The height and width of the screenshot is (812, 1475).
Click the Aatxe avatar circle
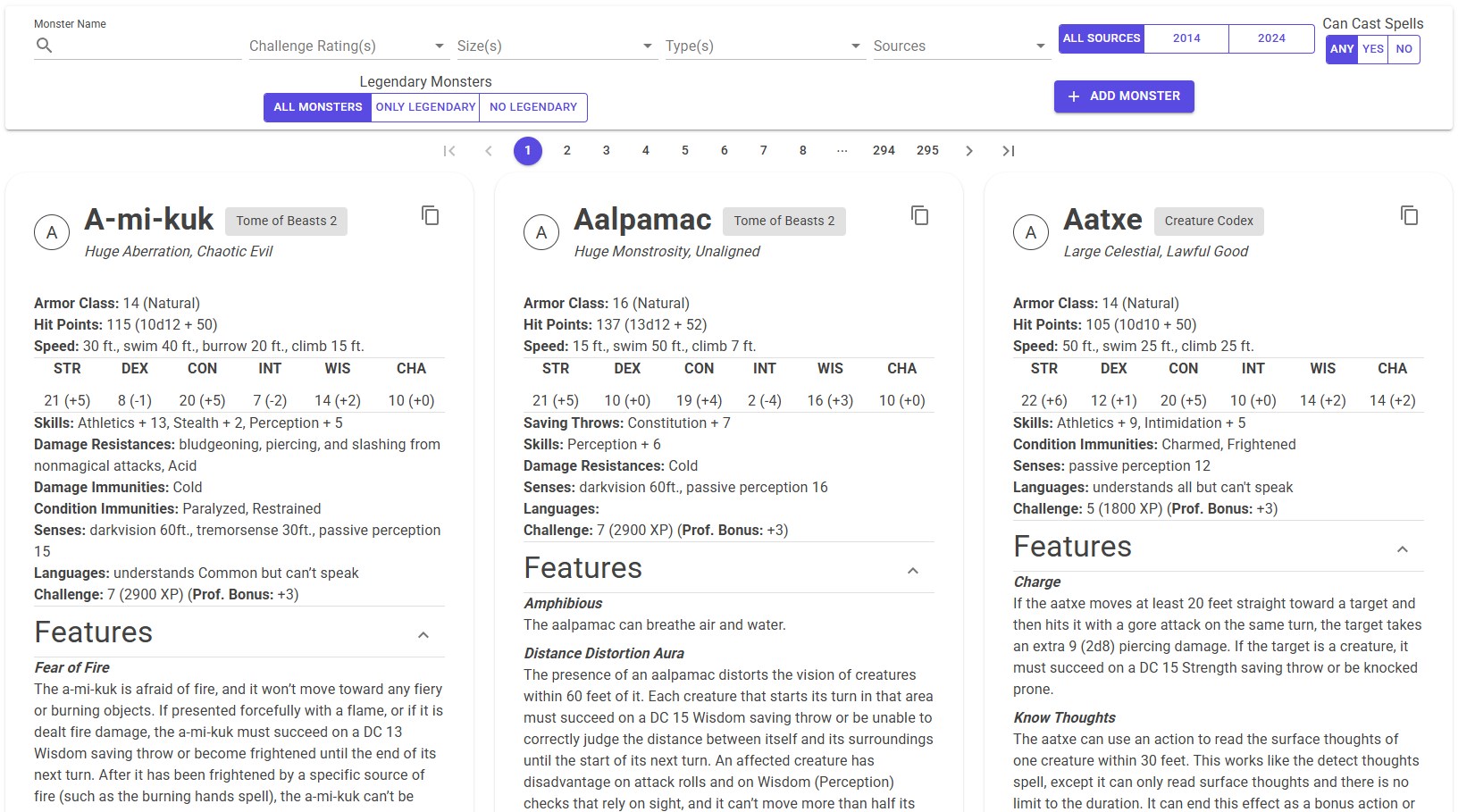[x=1031, y=231]
